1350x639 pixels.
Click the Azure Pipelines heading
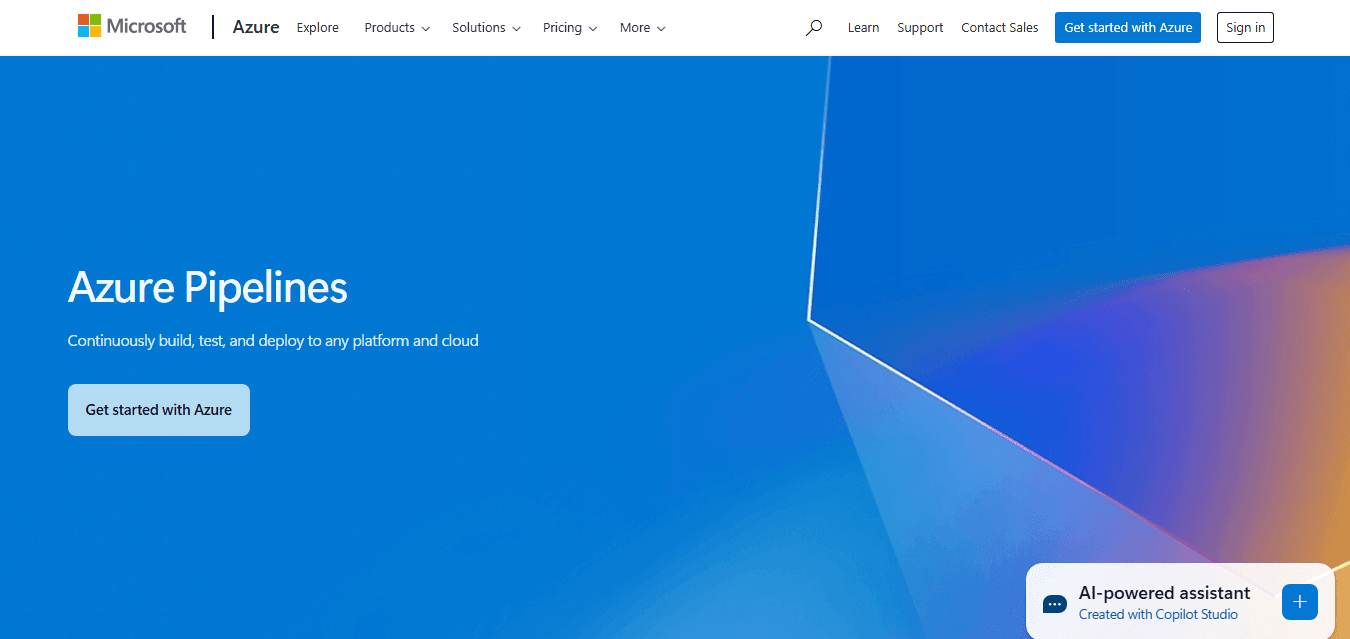coord(208,288)
